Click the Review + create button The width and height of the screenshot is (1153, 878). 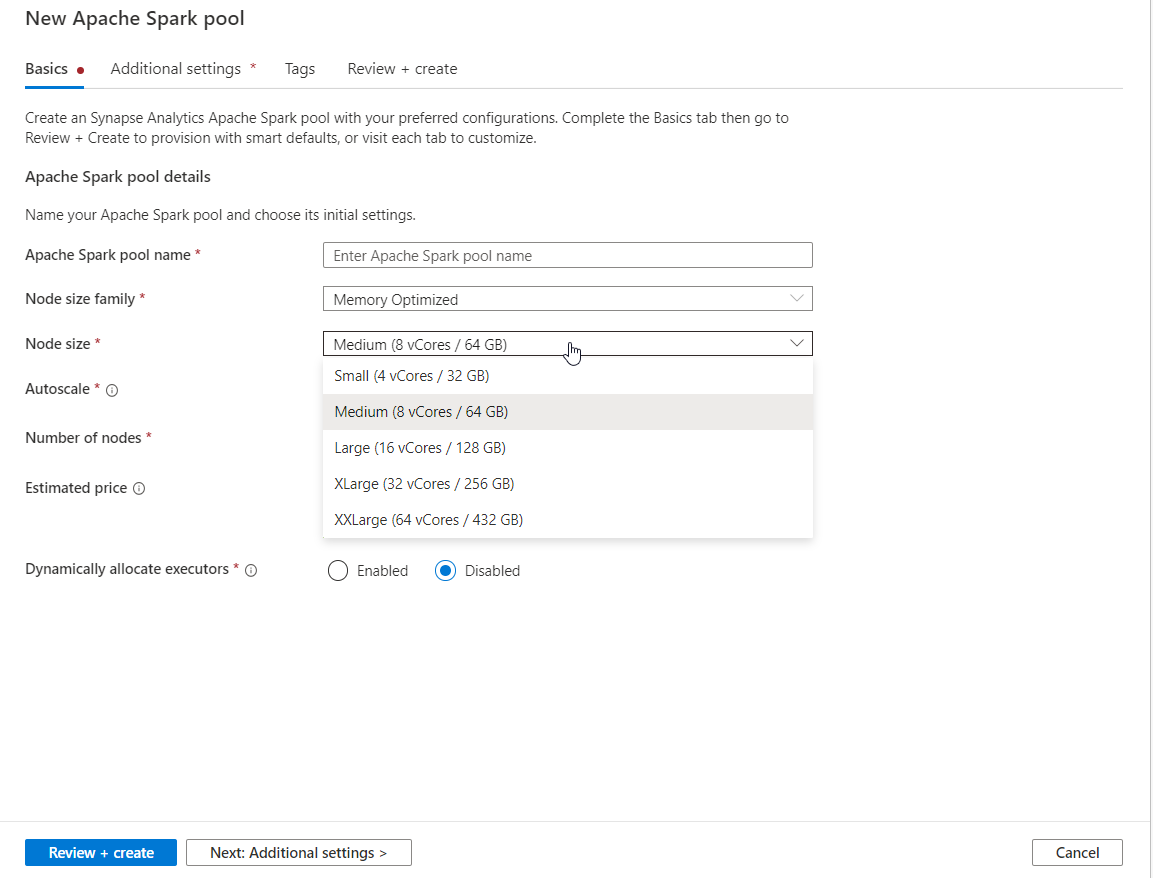(100, 852)
